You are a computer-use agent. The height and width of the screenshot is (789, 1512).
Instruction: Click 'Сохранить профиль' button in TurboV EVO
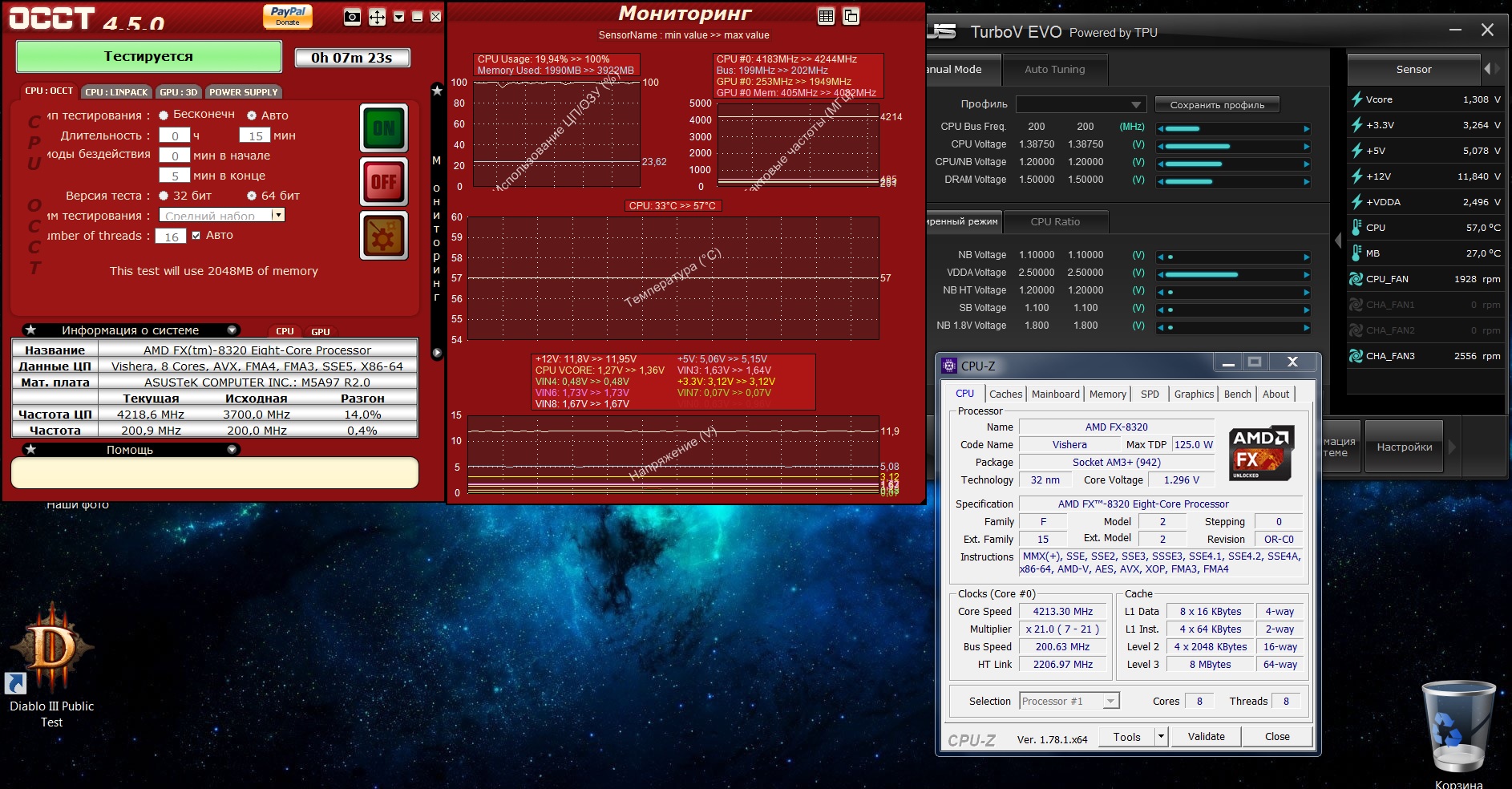coord(1217,105)
